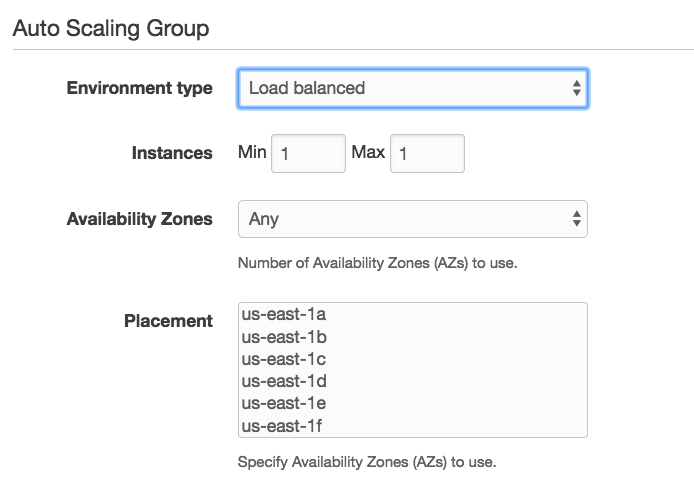Click the Instances label
This screenshot has height=486, width=694.
pos(172,153)
